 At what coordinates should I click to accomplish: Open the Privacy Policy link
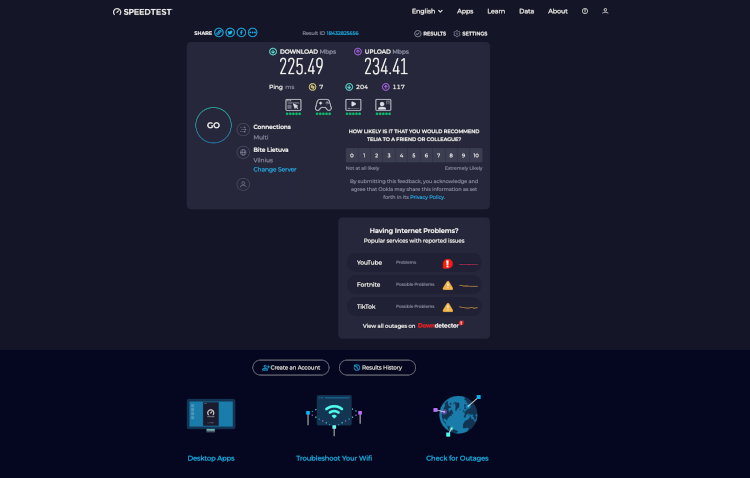[427, 197]
